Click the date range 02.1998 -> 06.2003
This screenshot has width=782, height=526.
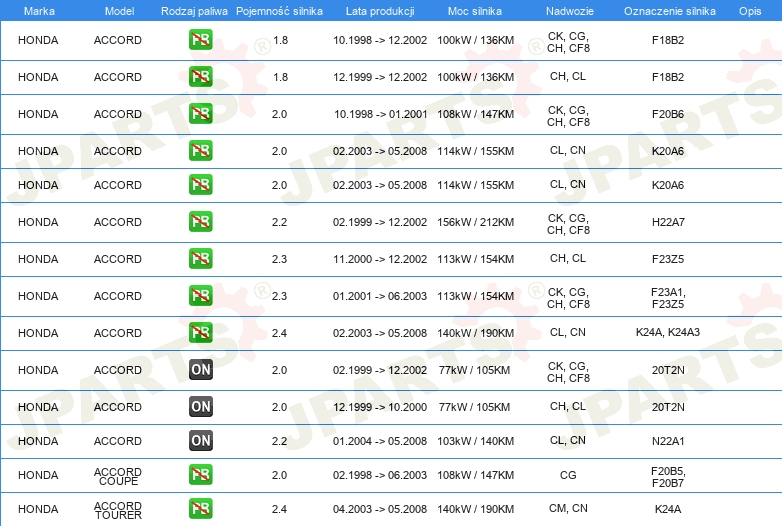(380, 475)
